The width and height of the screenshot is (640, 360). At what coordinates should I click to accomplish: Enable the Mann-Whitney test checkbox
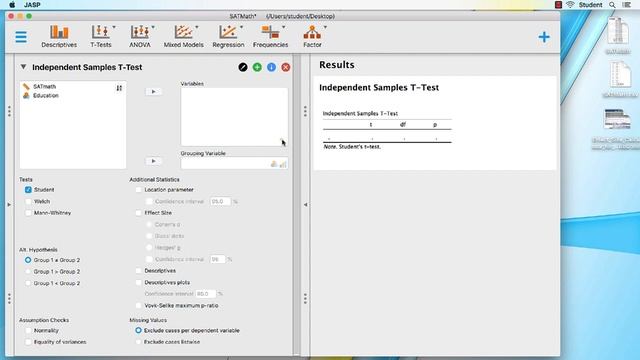(x=28, y=213)
